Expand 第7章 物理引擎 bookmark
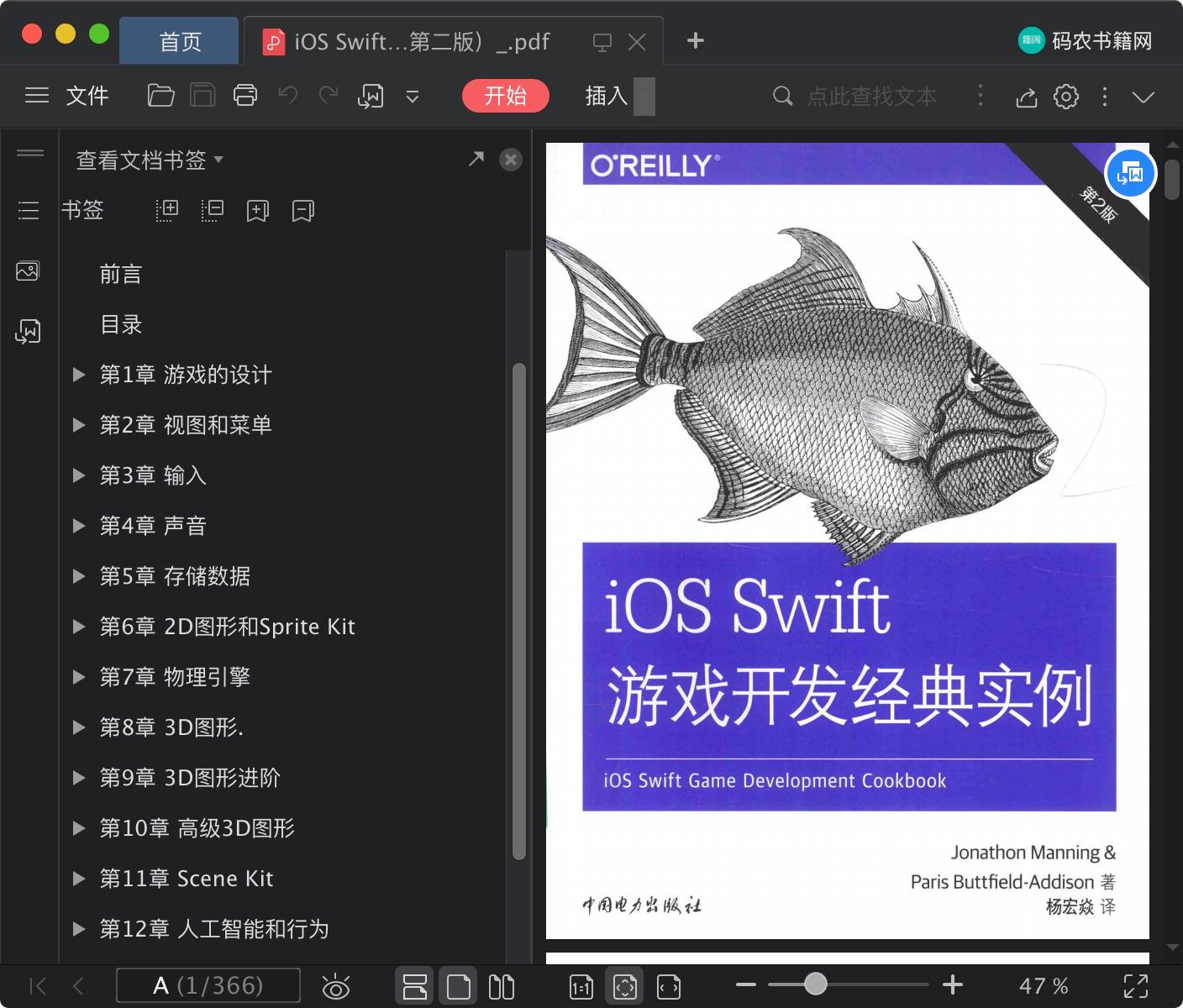The width and height of the screenshot is (1183, 1008). pos(79,677)
